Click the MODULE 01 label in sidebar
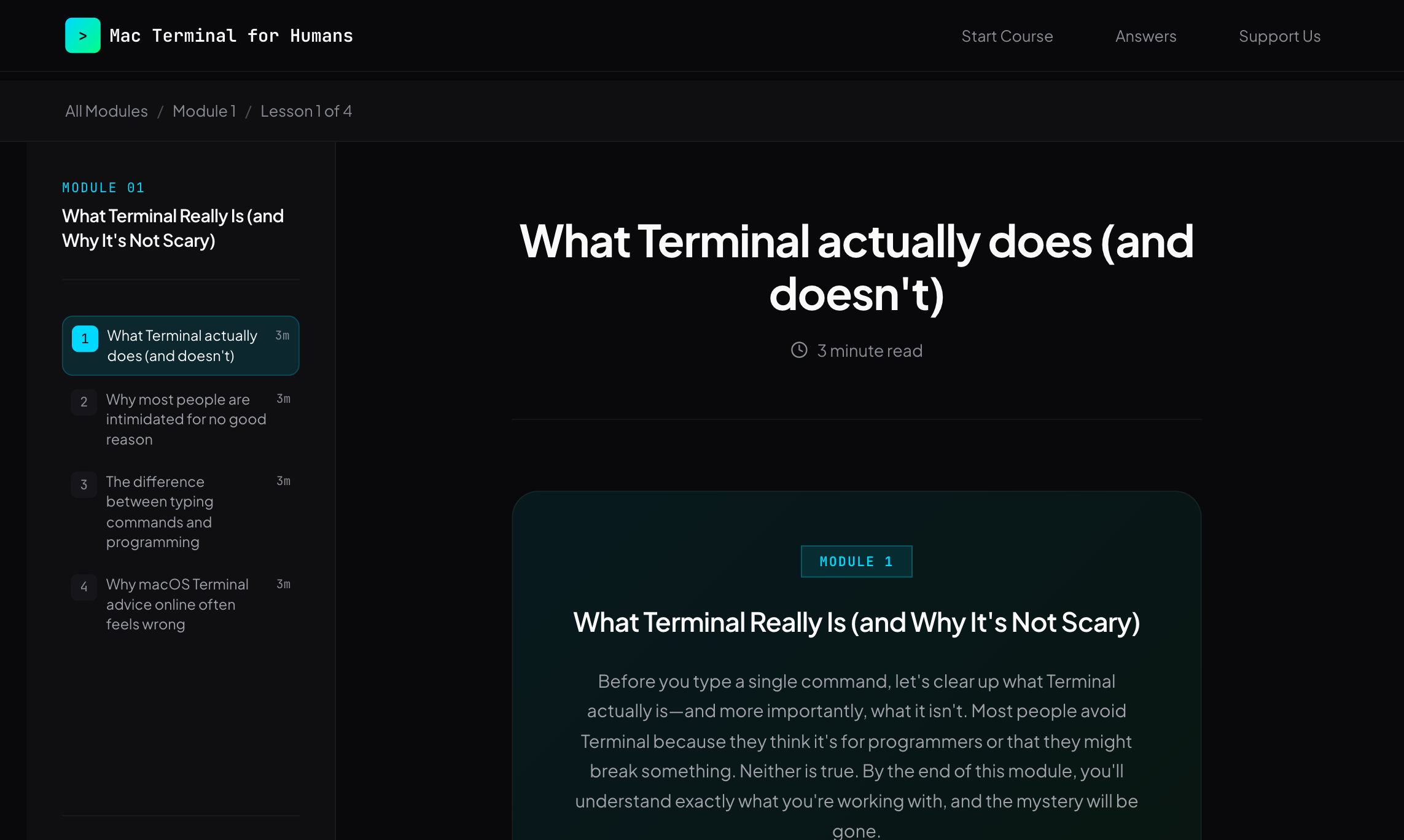1404x840 pixels. 103,188
